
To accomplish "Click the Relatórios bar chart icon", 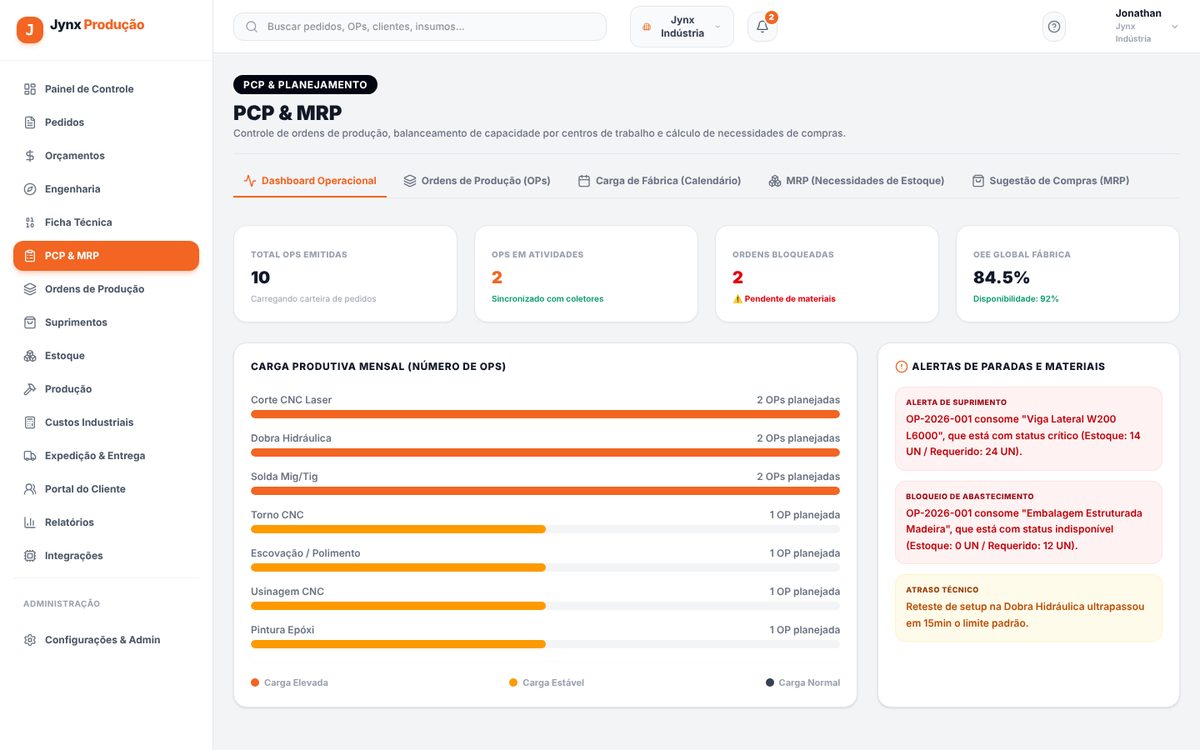I will [30, 522].
